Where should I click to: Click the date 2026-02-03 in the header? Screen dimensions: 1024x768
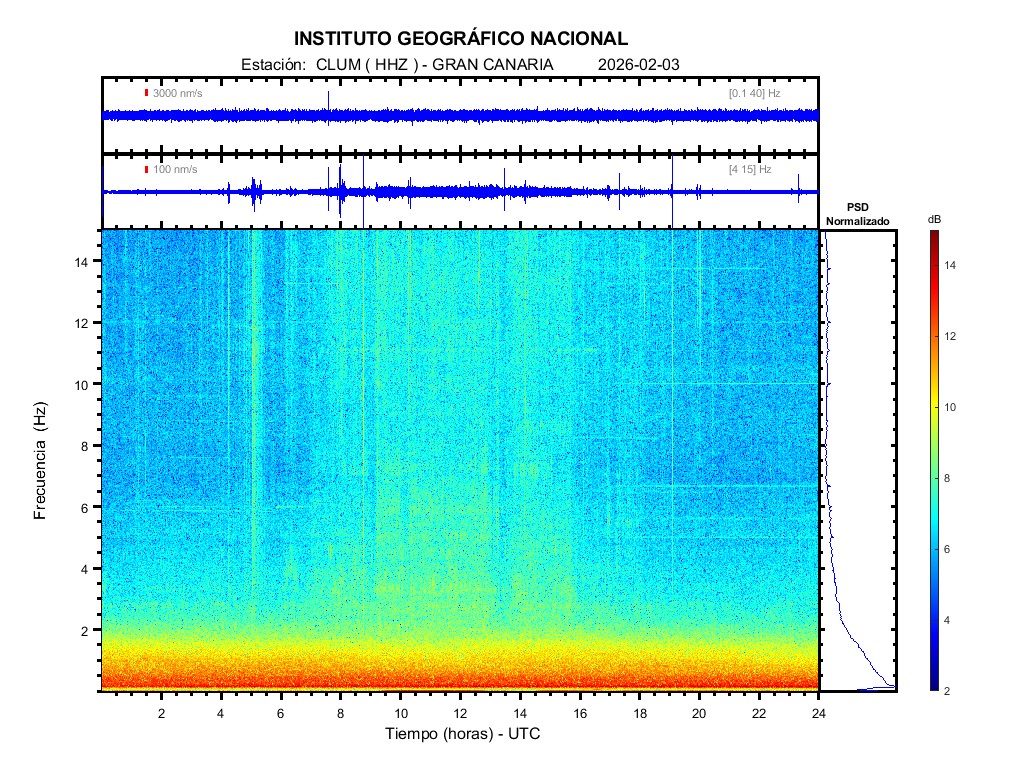coord(638,64)
